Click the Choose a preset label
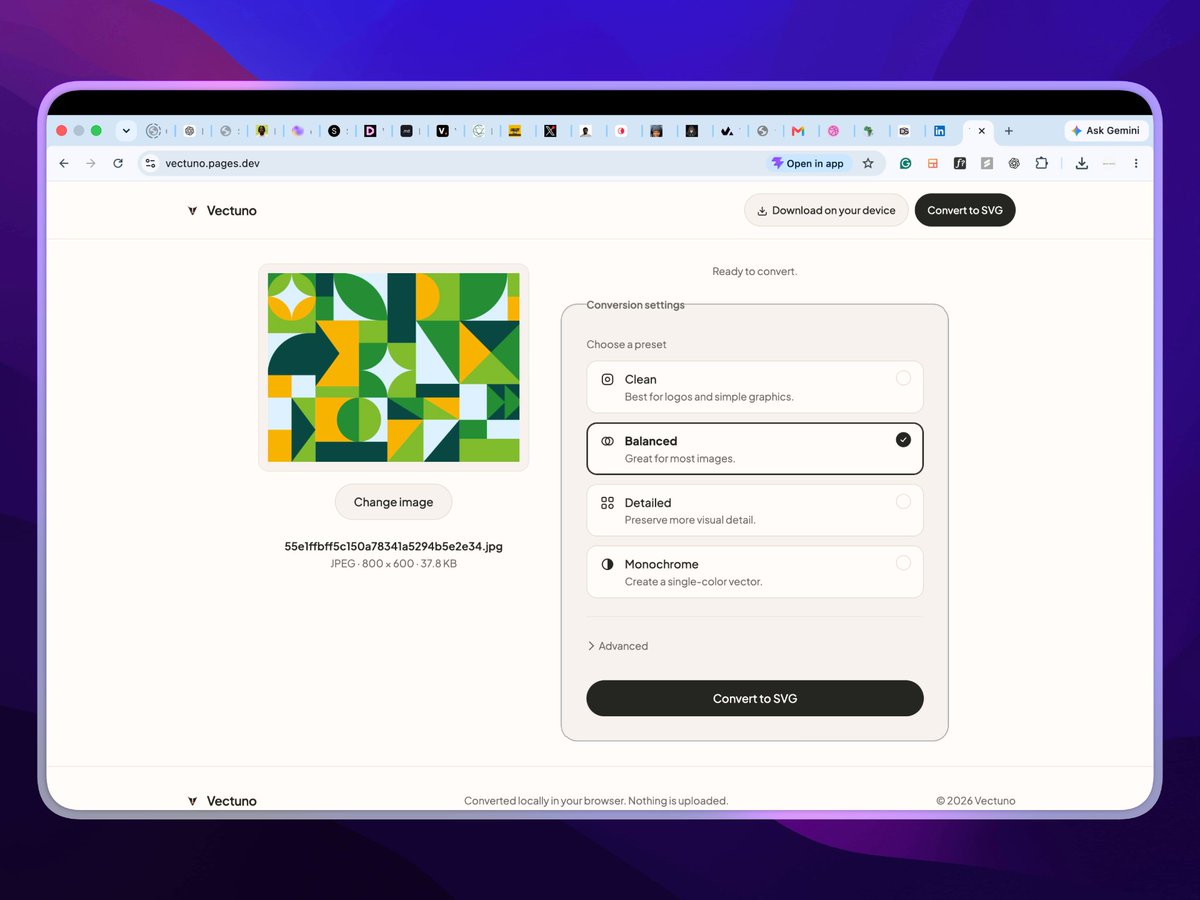This screenshot has width=1200, height=900. [627, 344]
